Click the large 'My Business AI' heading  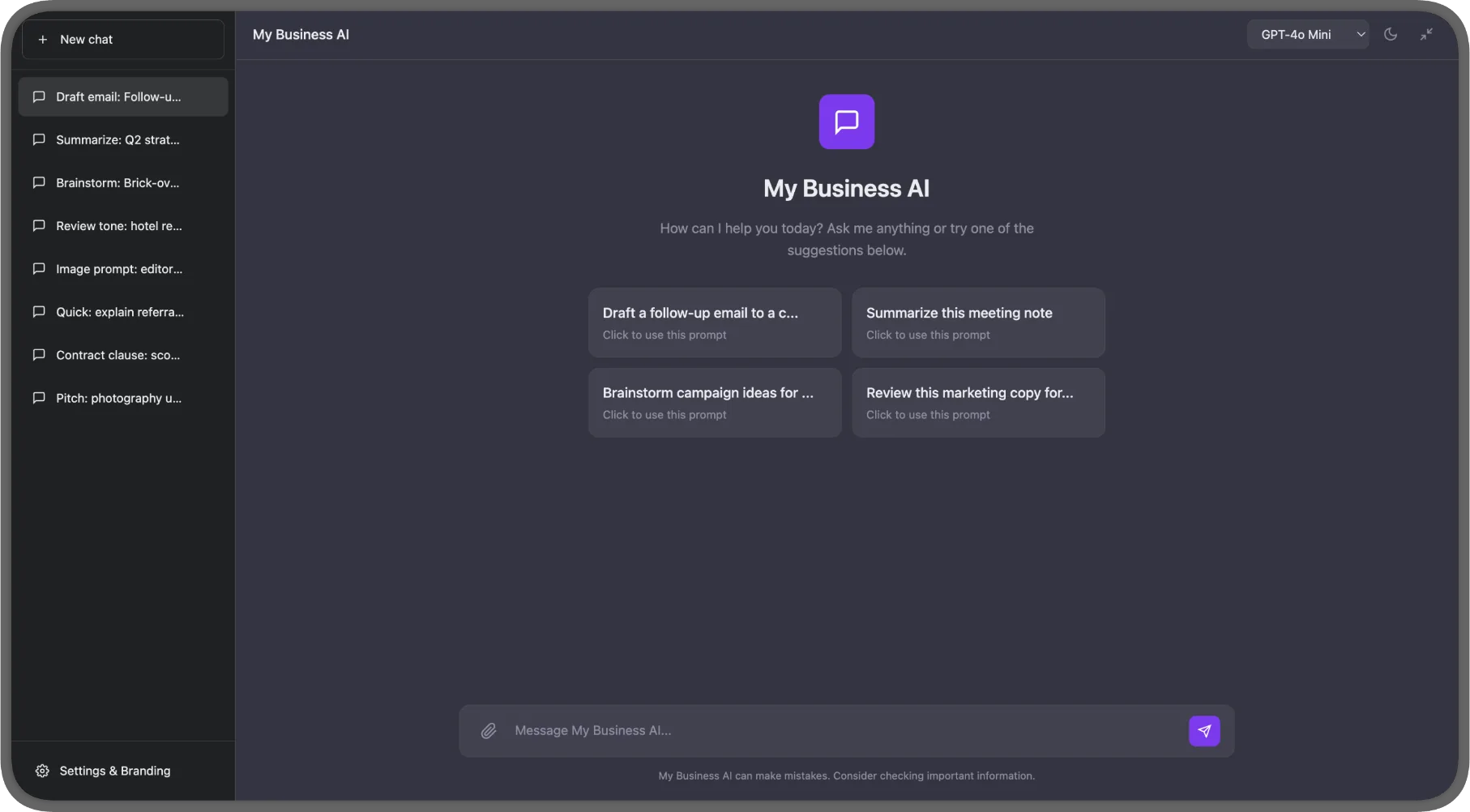pyautogui.click(x=847, y=189)
